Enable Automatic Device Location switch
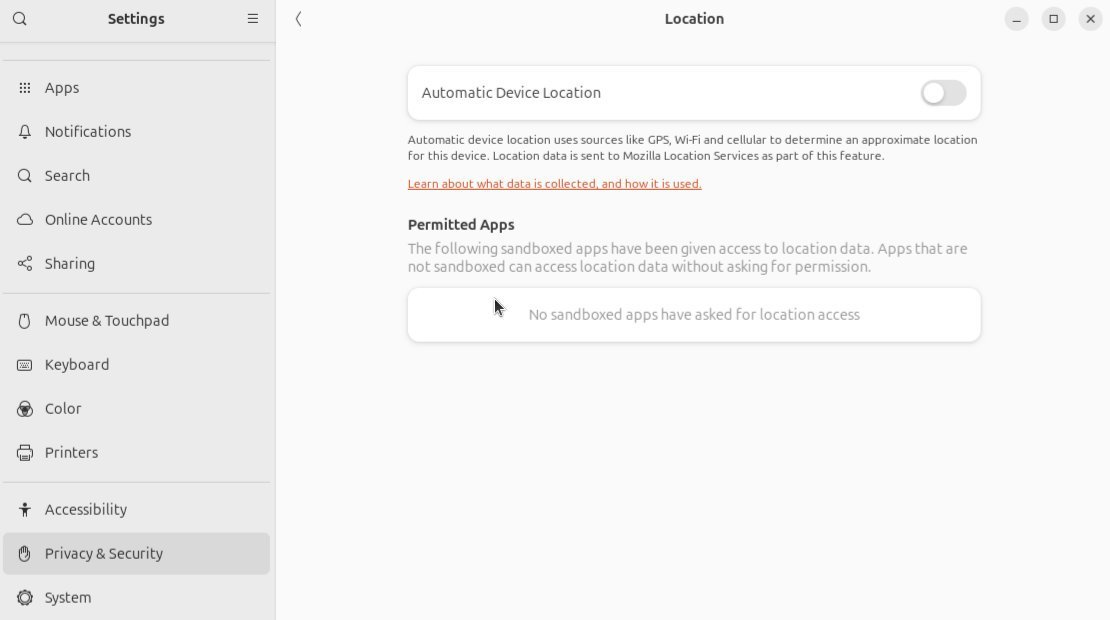Screen dimensions: 1110x620 [943, 93]
